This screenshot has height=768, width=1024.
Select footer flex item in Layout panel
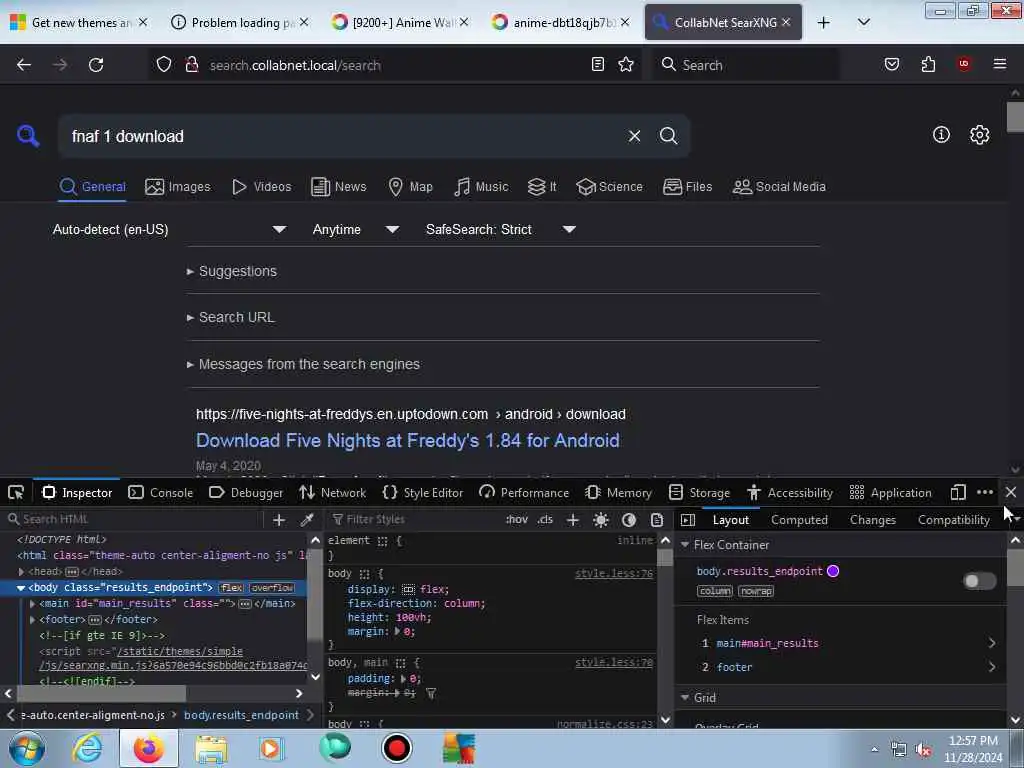pyautogui.click(x=734, y=667)
